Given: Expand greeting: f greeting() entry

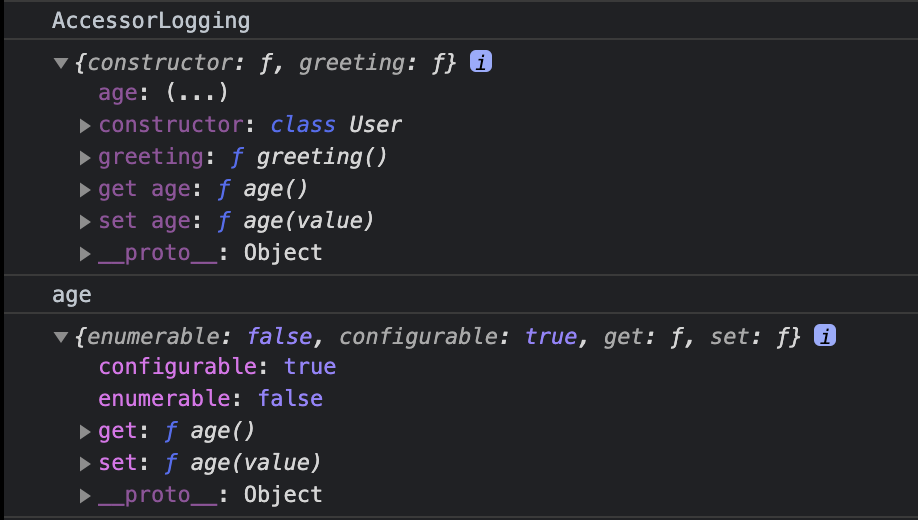Looking at the screenshot, I should tap(85, 158).
